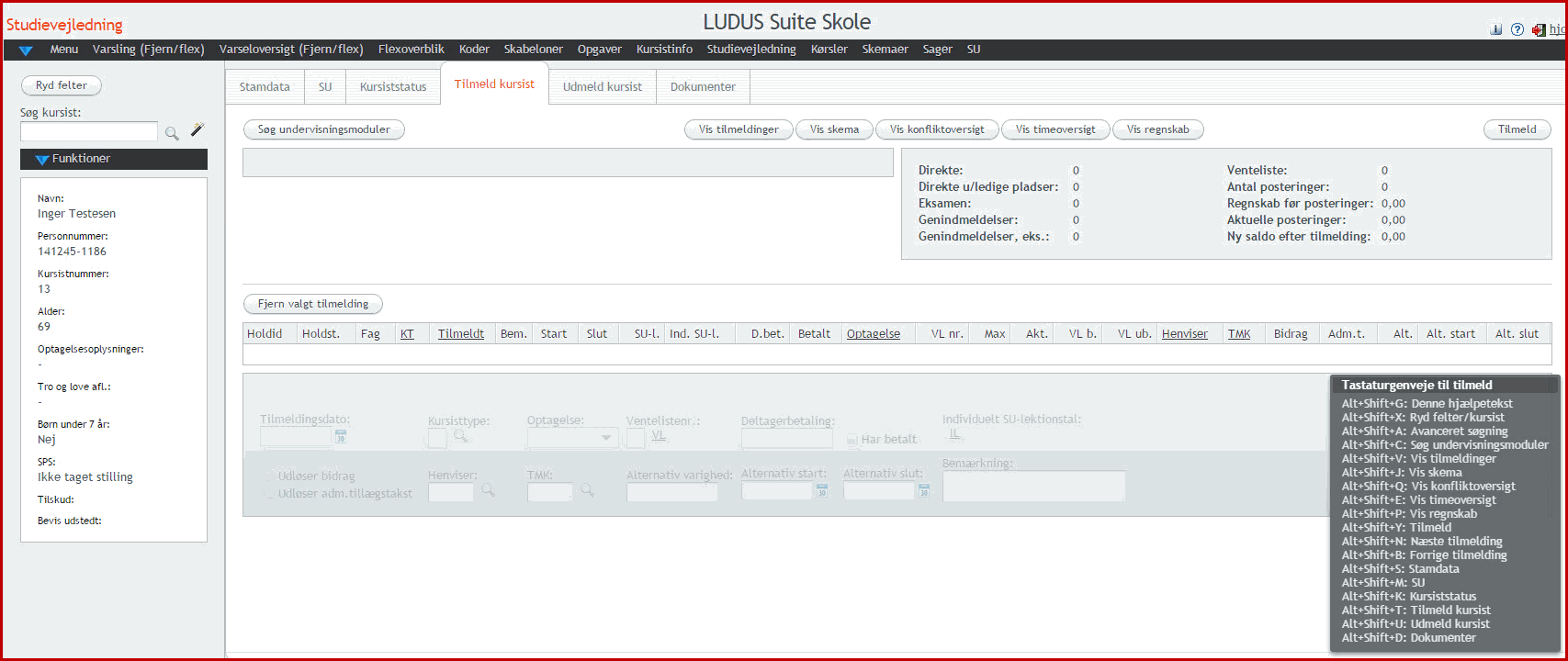Click the Henviser column header link

[x=1185, y=334]
